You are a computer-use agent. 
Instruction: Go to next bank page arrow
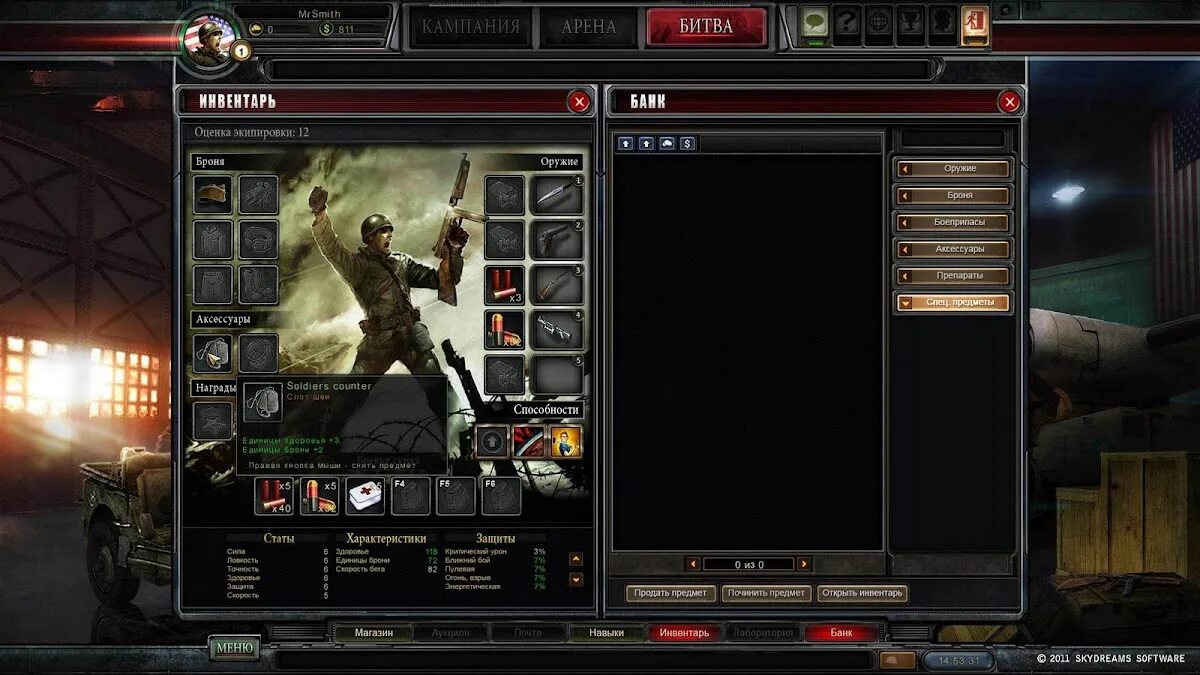pyautogui.click(x=804, y=564)
